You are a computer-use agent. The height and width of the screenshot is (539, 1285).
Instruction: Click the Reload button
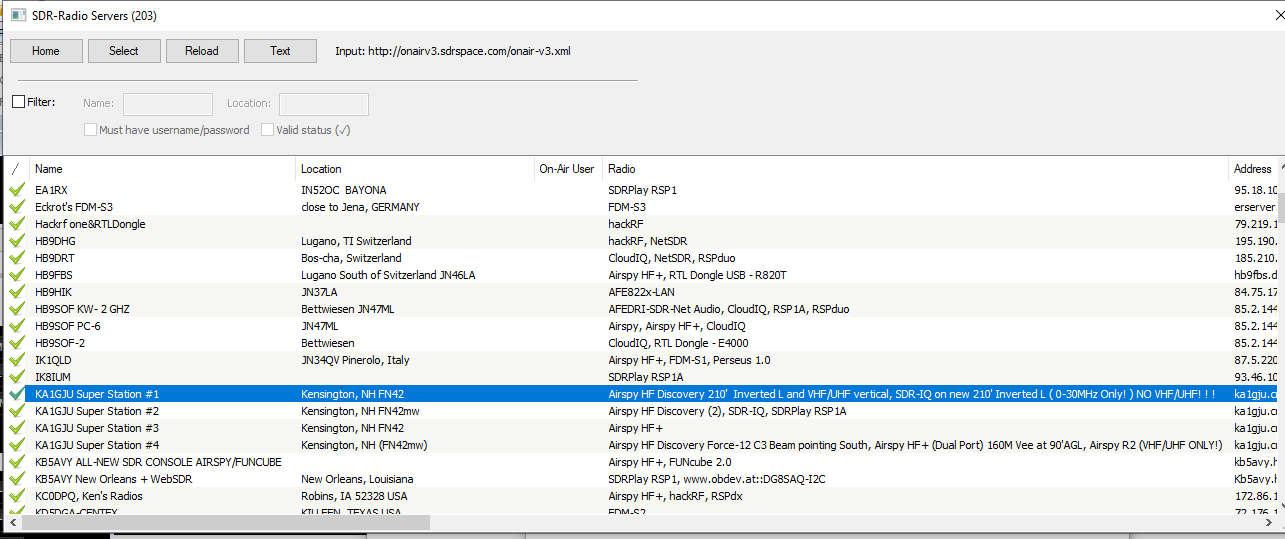click(202, 51)
